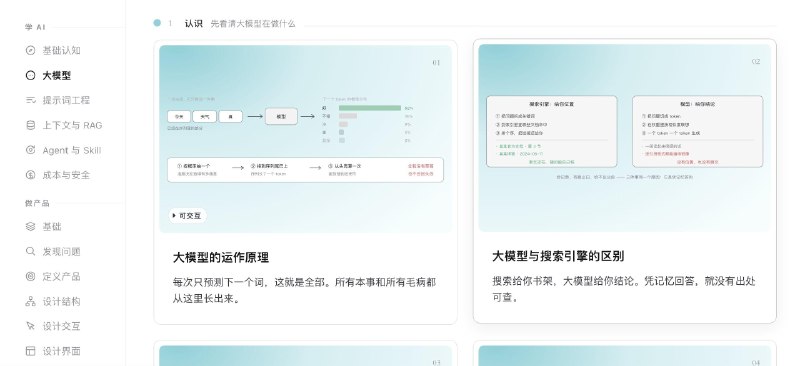Click the 认识 section heading
The height and width of the screenshot is (366, 800).
(x=193, y=23)
